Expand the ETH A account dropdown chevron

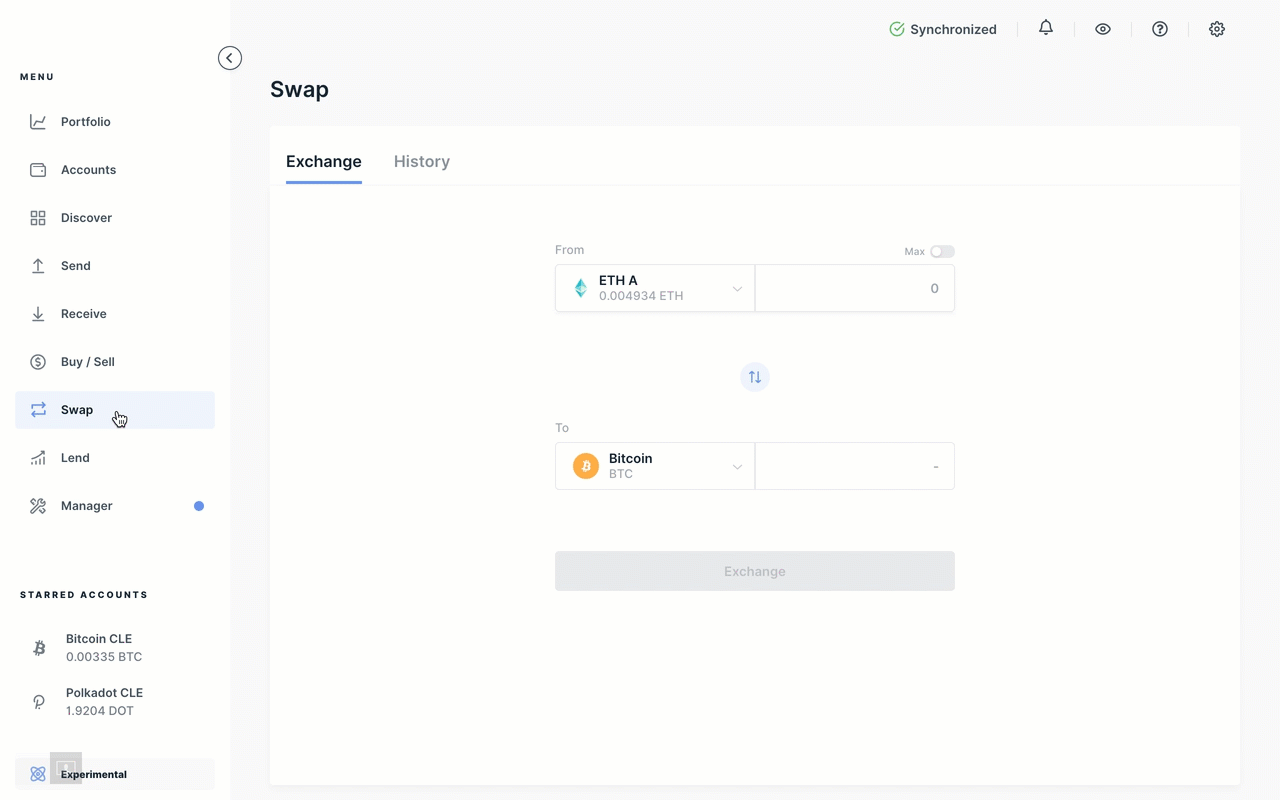737,289
